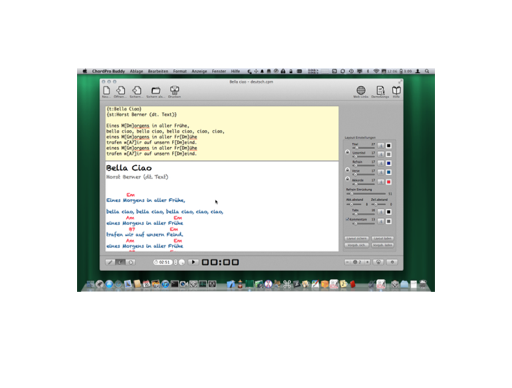Open the DemoSongs toolbar icon
The image size is (512, 388).
[x=380, y=91]
